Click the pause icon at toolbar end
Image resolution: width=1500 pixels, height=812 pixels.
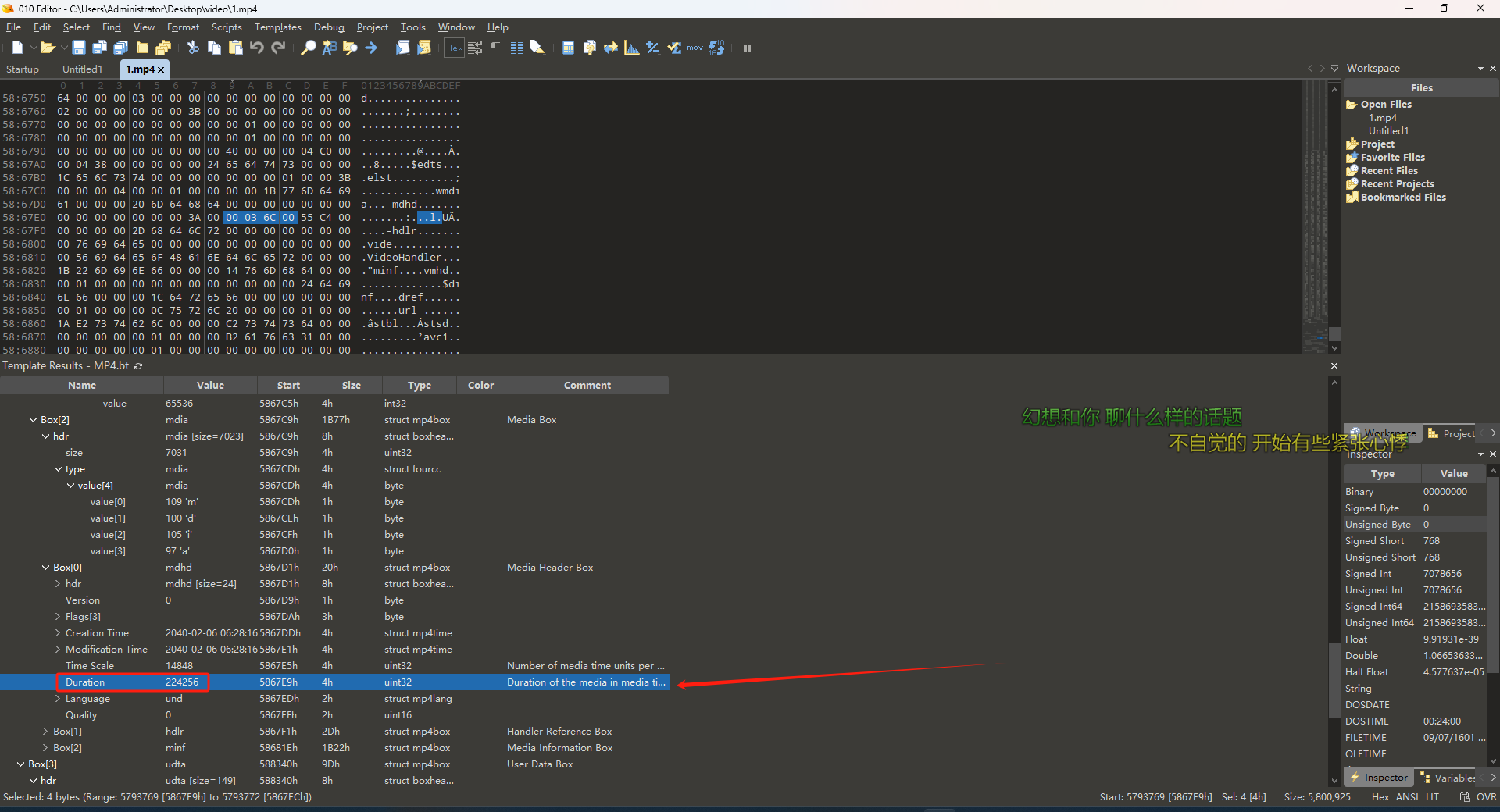747,48
